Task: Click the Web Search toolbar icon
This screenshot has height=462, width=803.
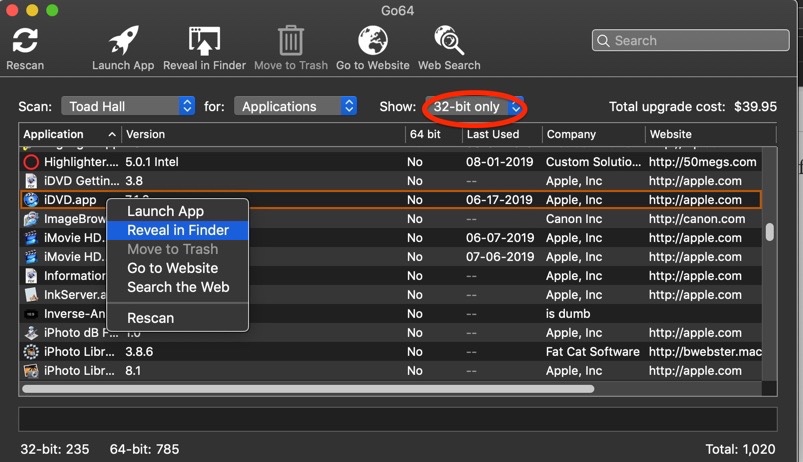Action: tap(449, 40)
